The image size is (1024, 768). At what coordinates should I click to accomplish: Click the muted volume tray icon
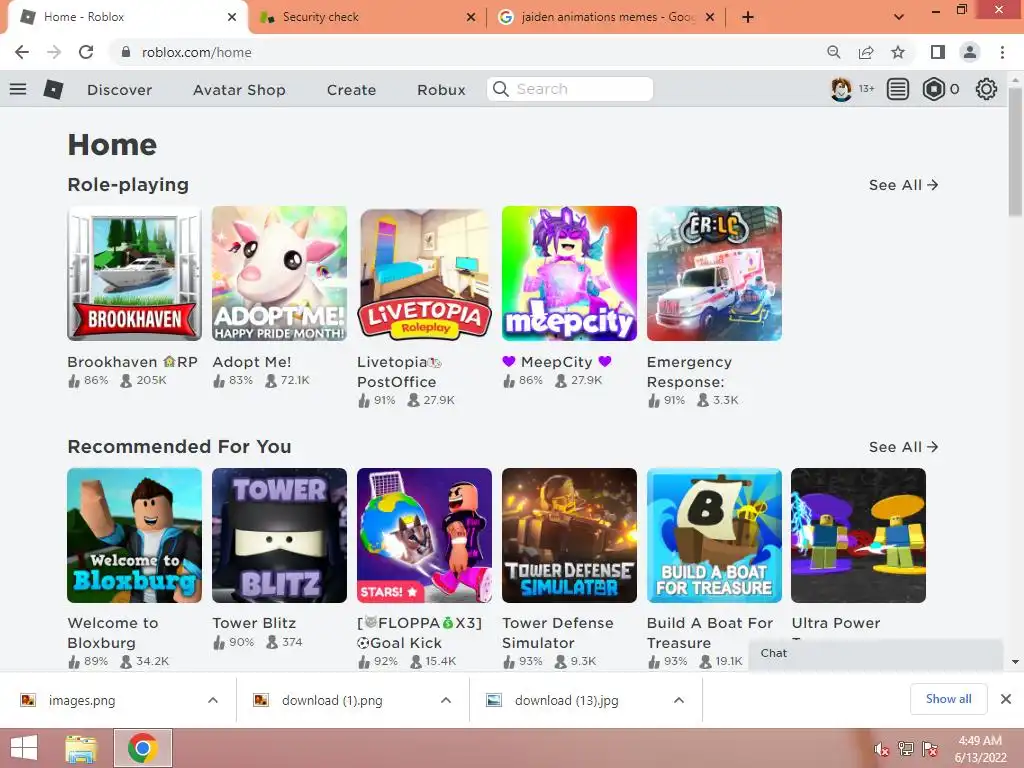881,749
